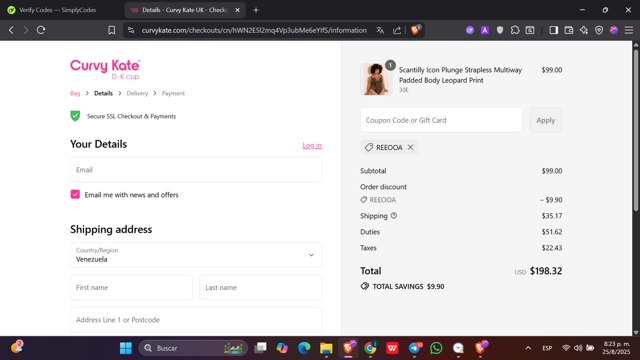Click the Duties amount $51.62
This screenshot has width=640, height=360.
click(552, 232)
